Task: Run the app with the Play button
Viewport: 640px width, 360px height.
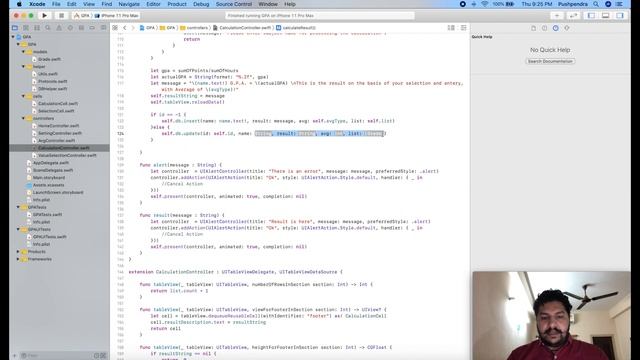Action: pyautogui.click(x=44, y=16)
